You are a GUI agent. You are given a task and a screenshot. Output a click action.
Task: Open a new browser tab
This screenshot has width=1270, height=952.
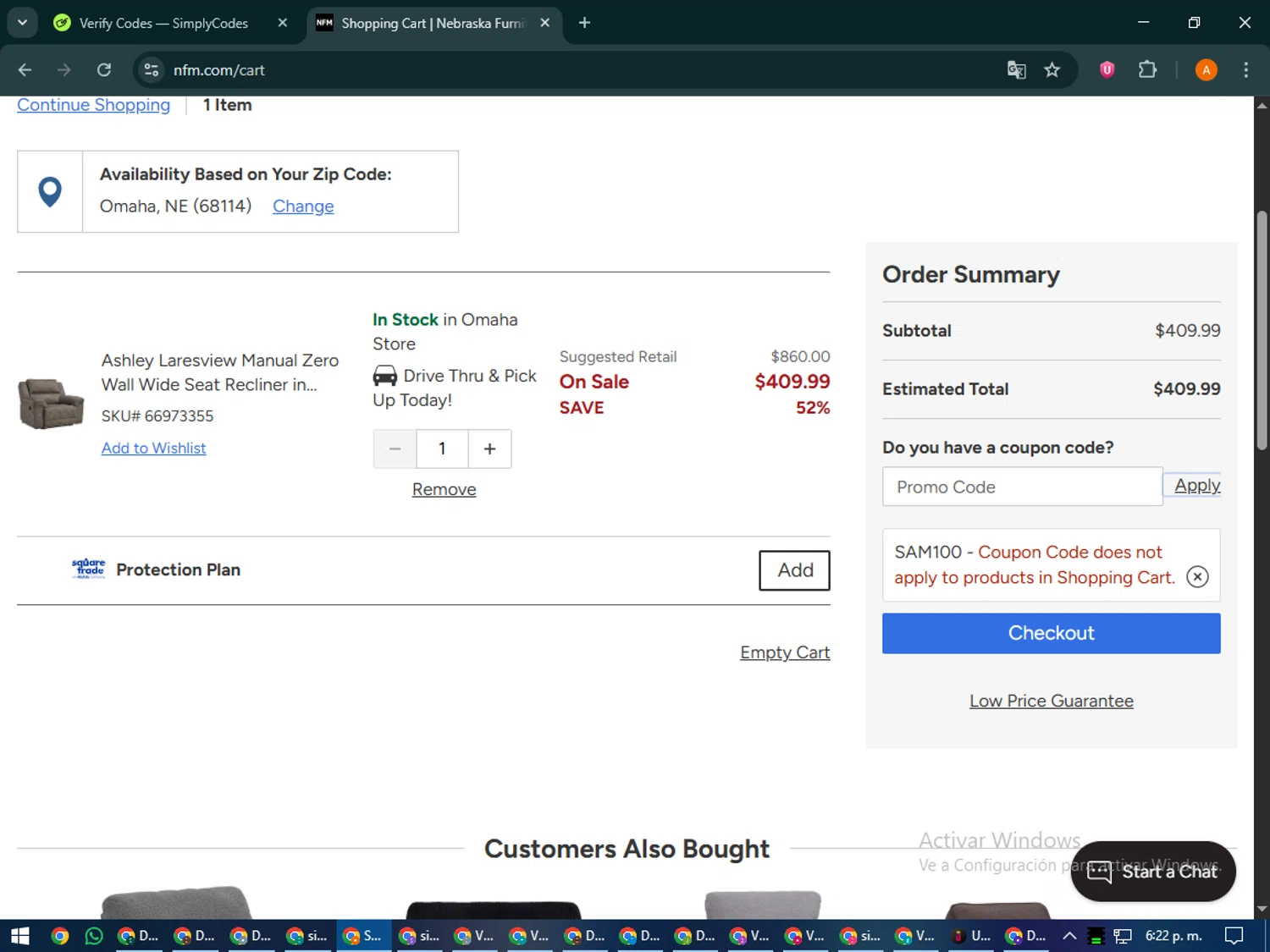pyautogui.click(x=584, y=23)
